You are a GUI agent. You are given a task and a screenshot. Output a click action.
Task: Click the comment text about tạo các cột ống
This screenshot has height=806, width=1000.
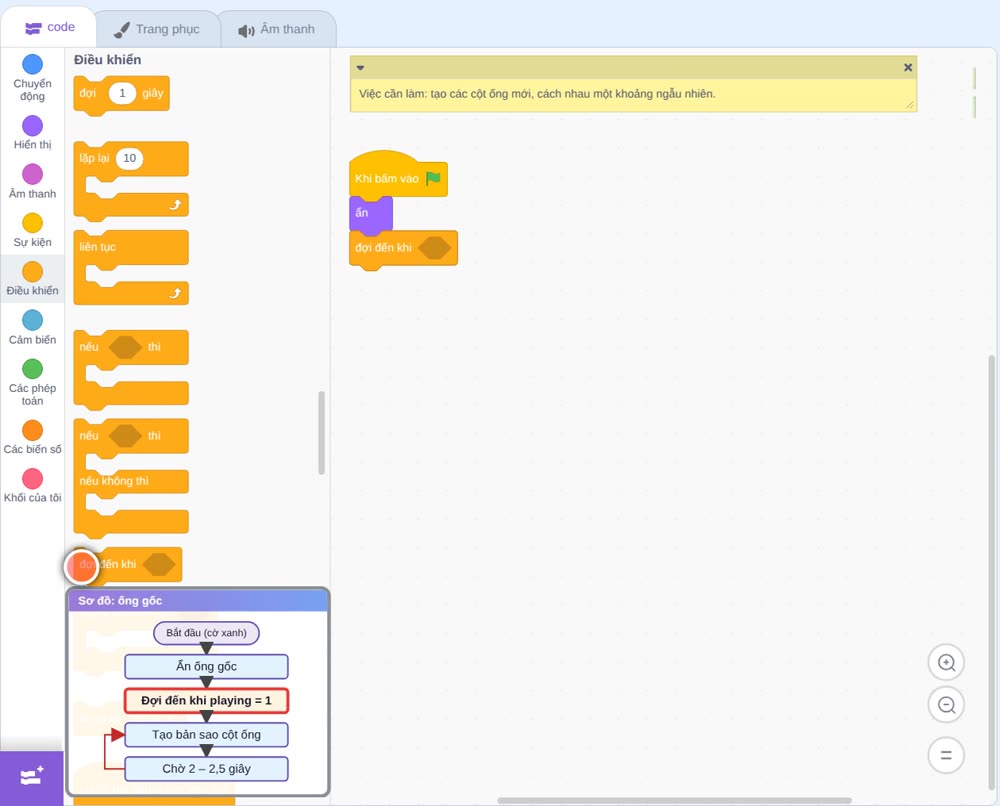point(537,94)
